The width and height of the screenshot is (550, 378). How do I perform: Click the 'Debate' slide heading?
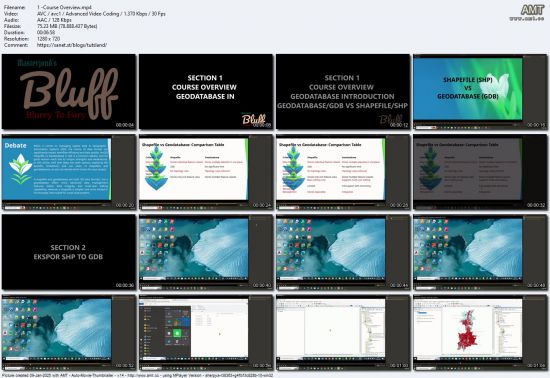(15, 146)
